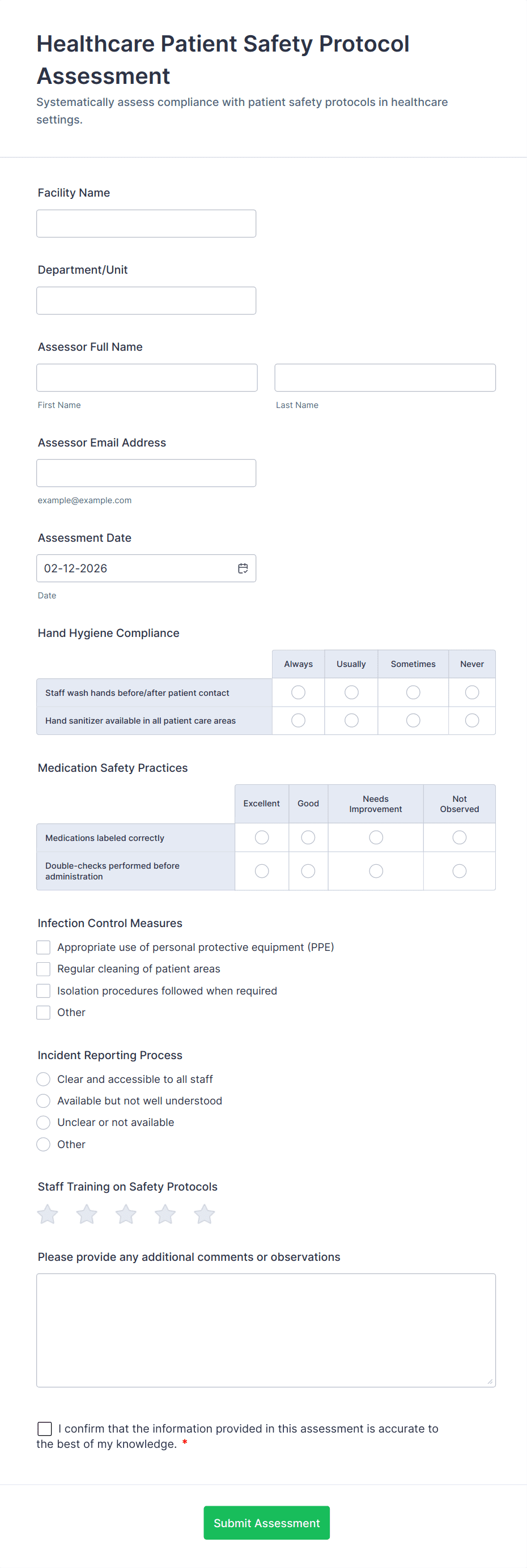The width and height of the screenshot is (527, 1568).
Task: Choose Never for hand sanitizer availability
Action: 471,720
